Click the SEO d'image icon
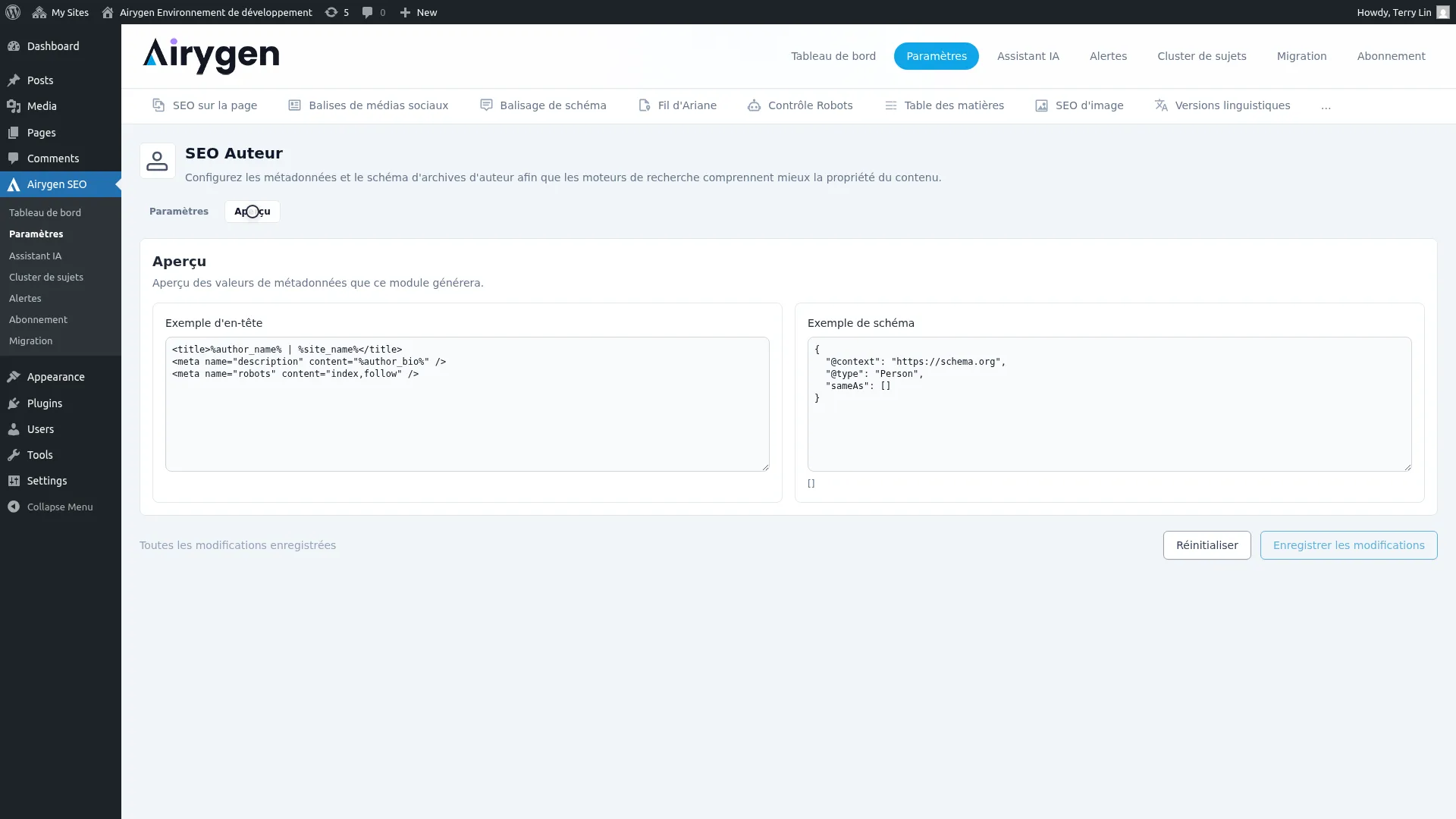 [x=1042, y=105]
